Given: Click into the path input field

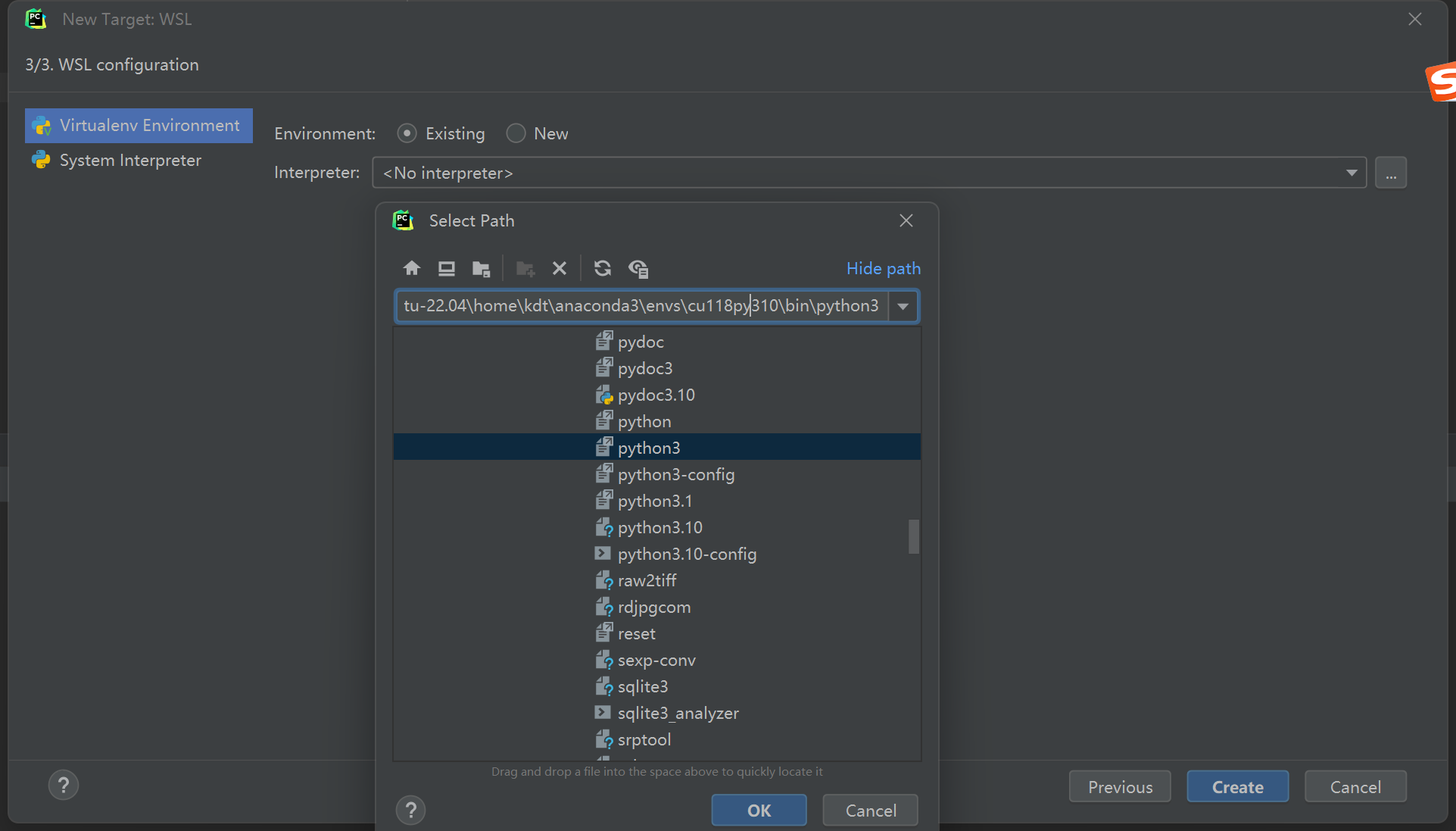Looking at the screenshot, I should (x=641, y=306).
